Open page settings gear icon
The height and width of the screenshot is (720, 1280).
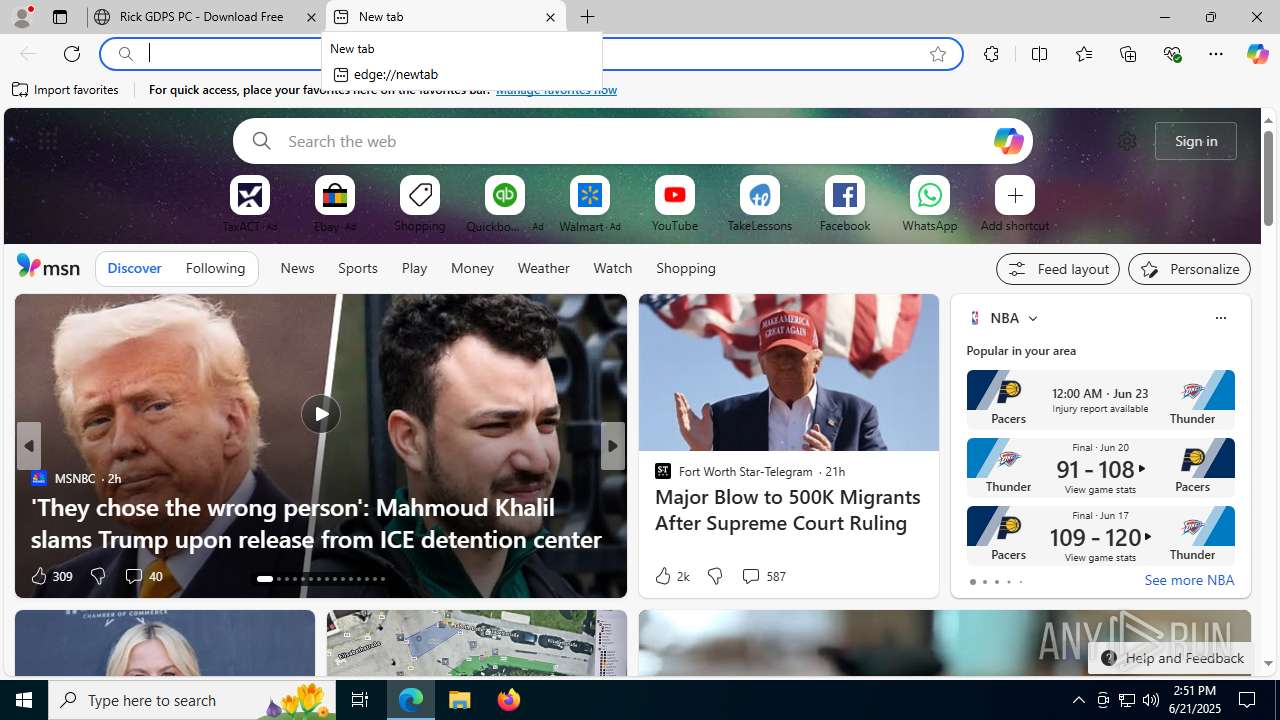click(x=1127, y=141)
